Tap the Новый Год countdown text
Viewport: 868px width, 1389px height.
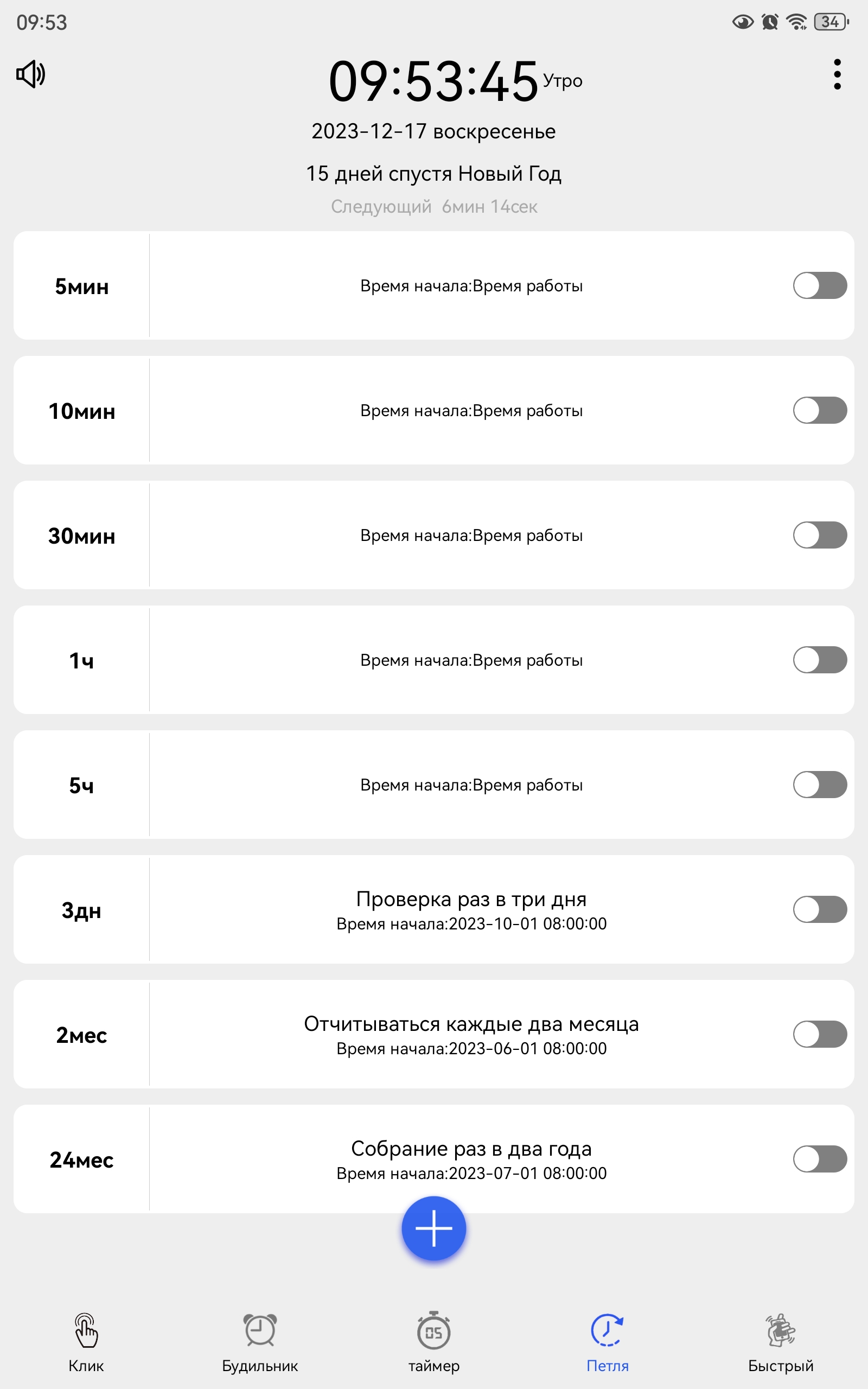click(433, 173)
